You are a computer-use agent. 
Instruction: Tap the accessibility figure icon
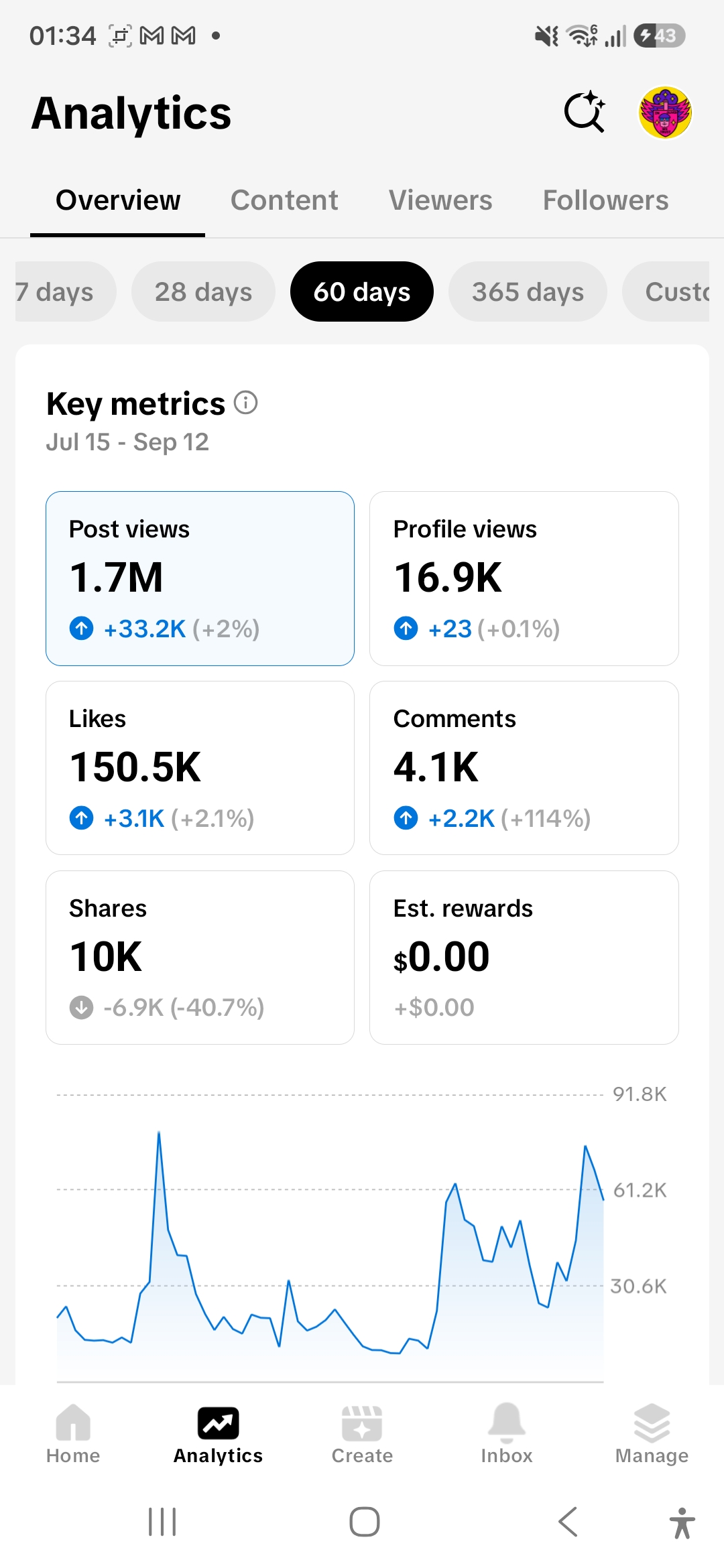(x=682, y=1522)
